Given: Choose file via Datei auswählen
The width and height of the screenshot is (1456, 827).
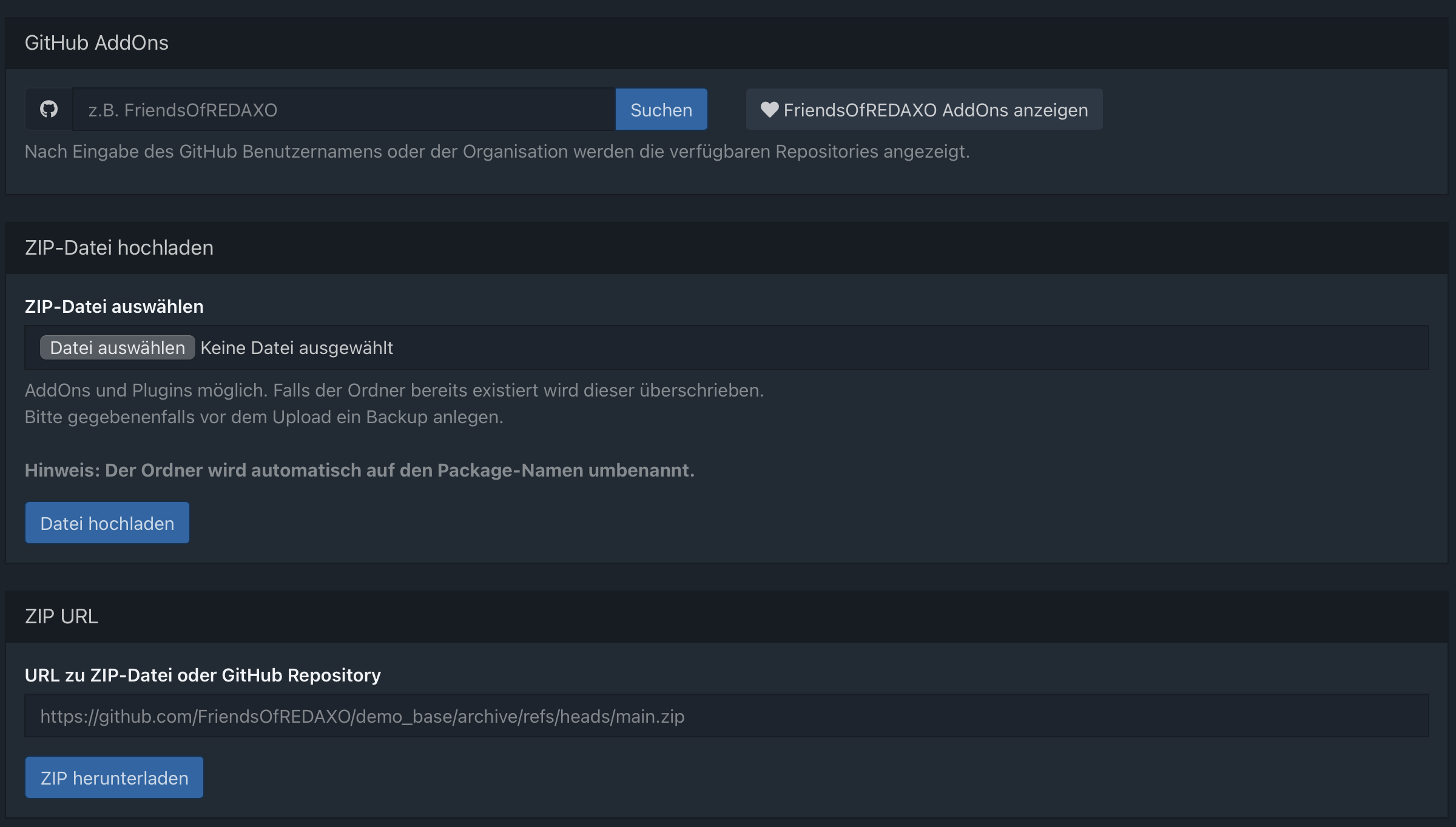Looking at the screenshot, I should tap(118, 347).
